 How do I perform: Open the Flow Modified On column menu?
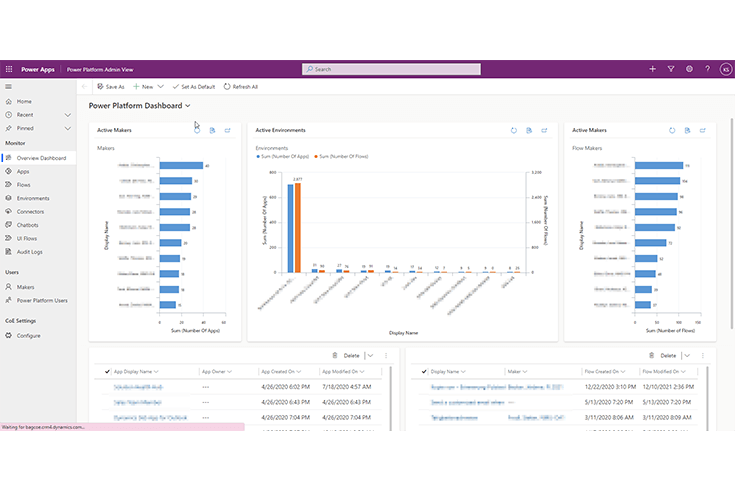(x=683, y=372)
